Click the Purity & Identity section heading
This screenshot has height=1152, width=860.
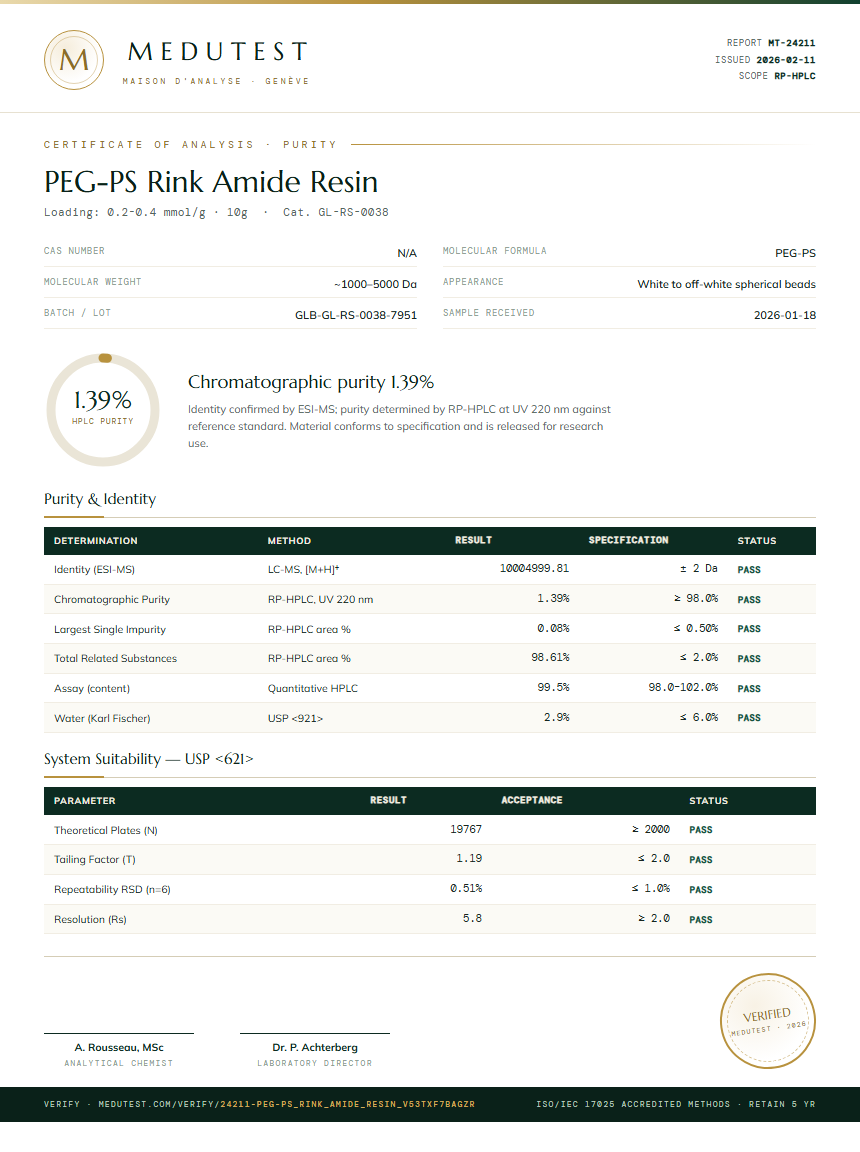click(100, 499)
